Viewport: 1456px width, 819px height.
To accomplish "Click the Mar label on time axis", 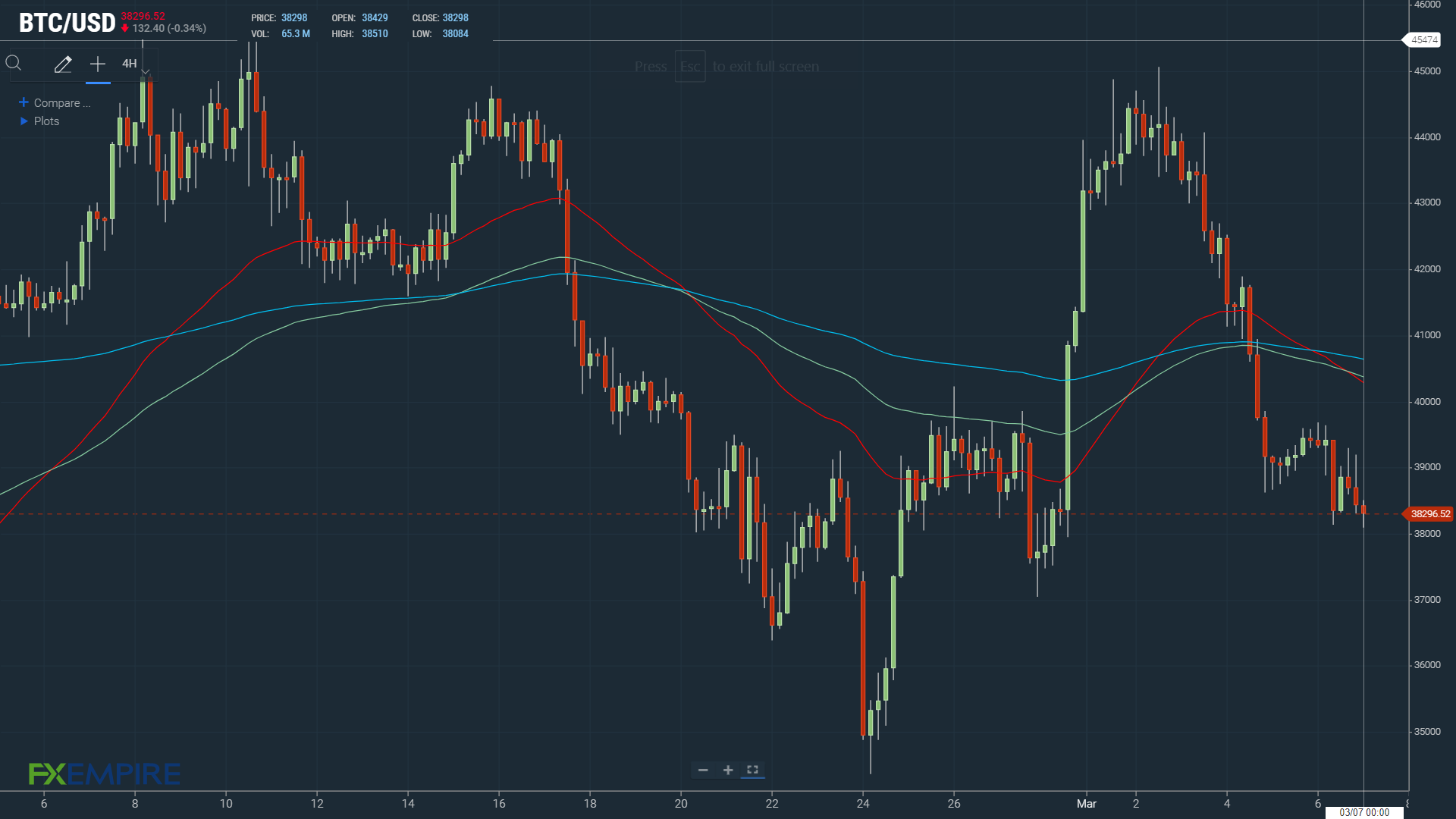I will coord(1087,804).
